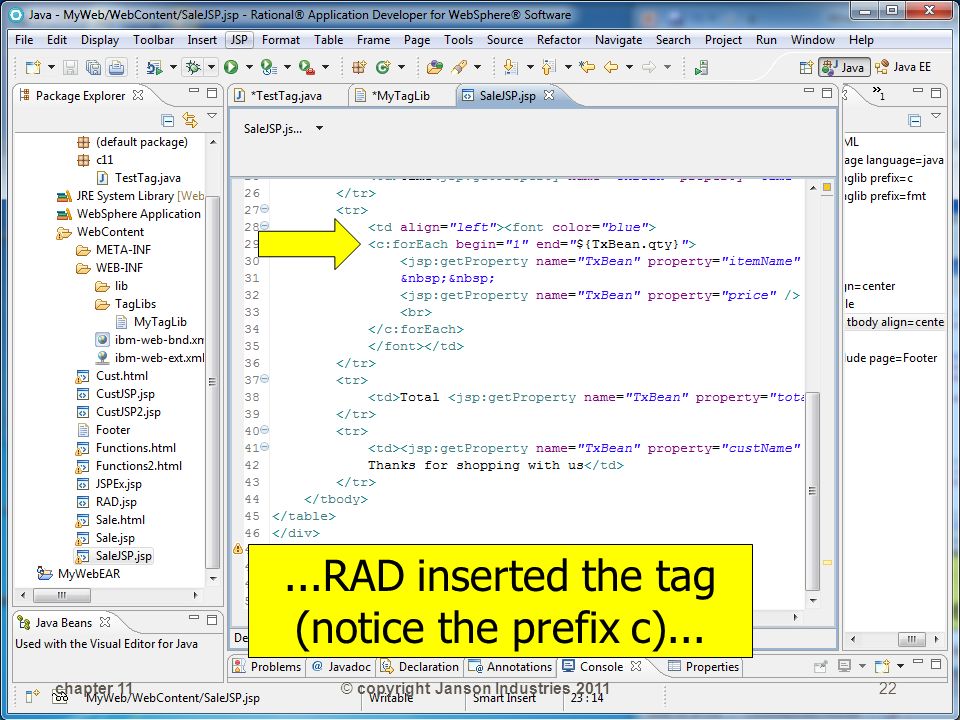
Task: Click the Open Type icon
Action: point(435,67)
